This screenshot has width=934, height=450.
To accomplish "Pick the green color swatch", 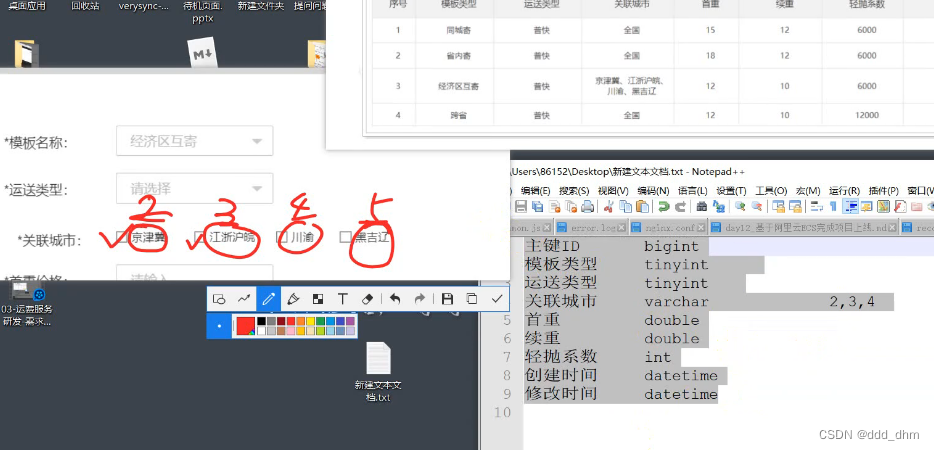I will coord(320,321).
